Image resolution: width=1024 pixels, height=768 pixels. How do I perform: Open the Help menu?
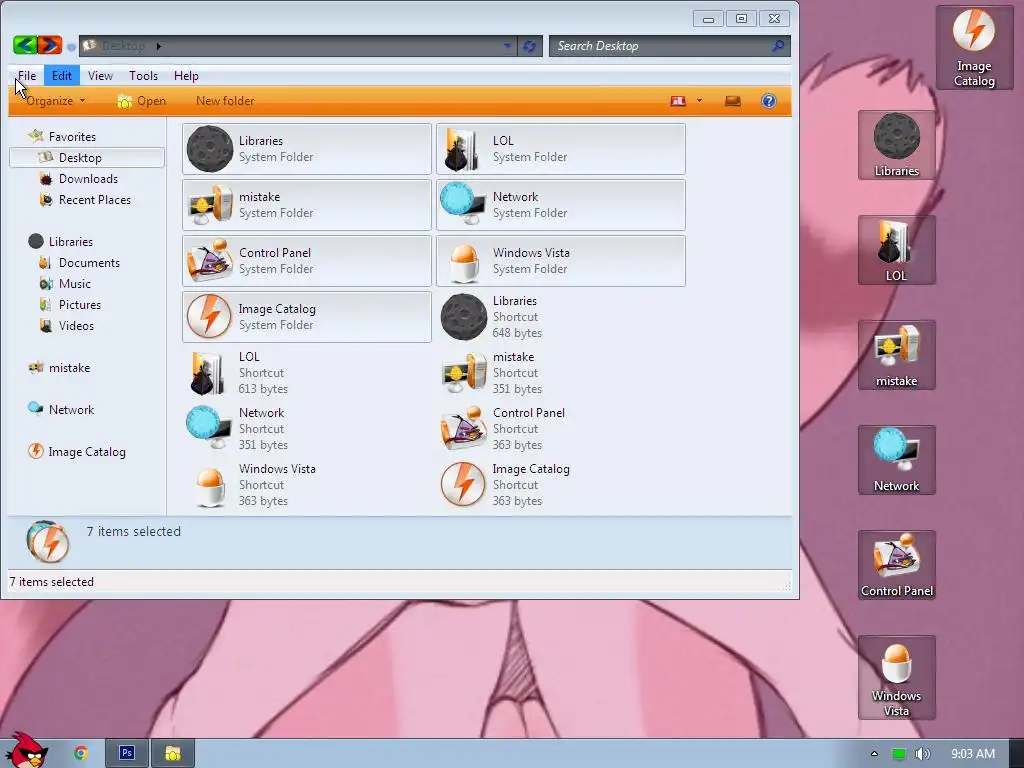(186, 76)
